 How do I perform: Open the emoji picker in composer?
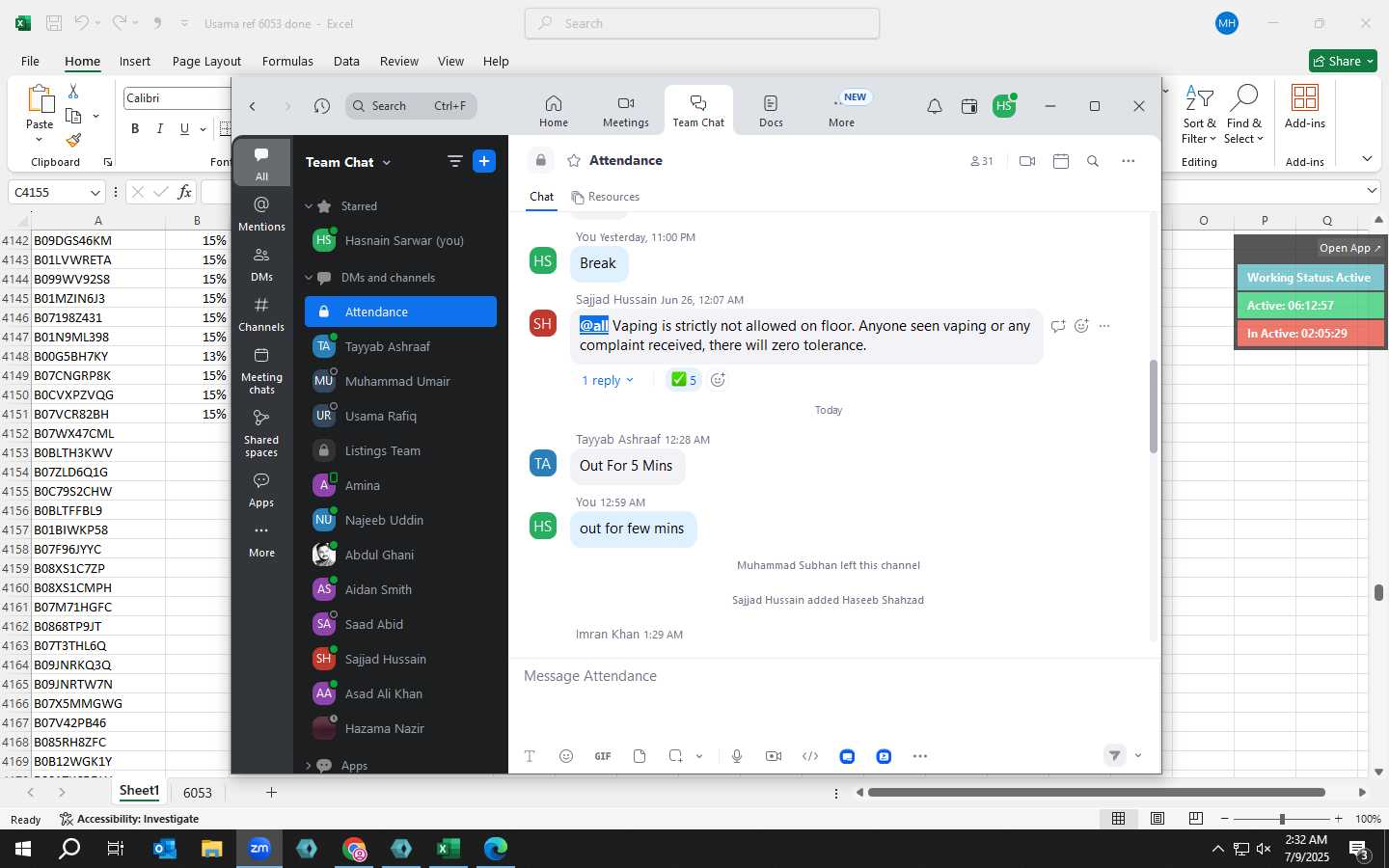pos(566,756)
